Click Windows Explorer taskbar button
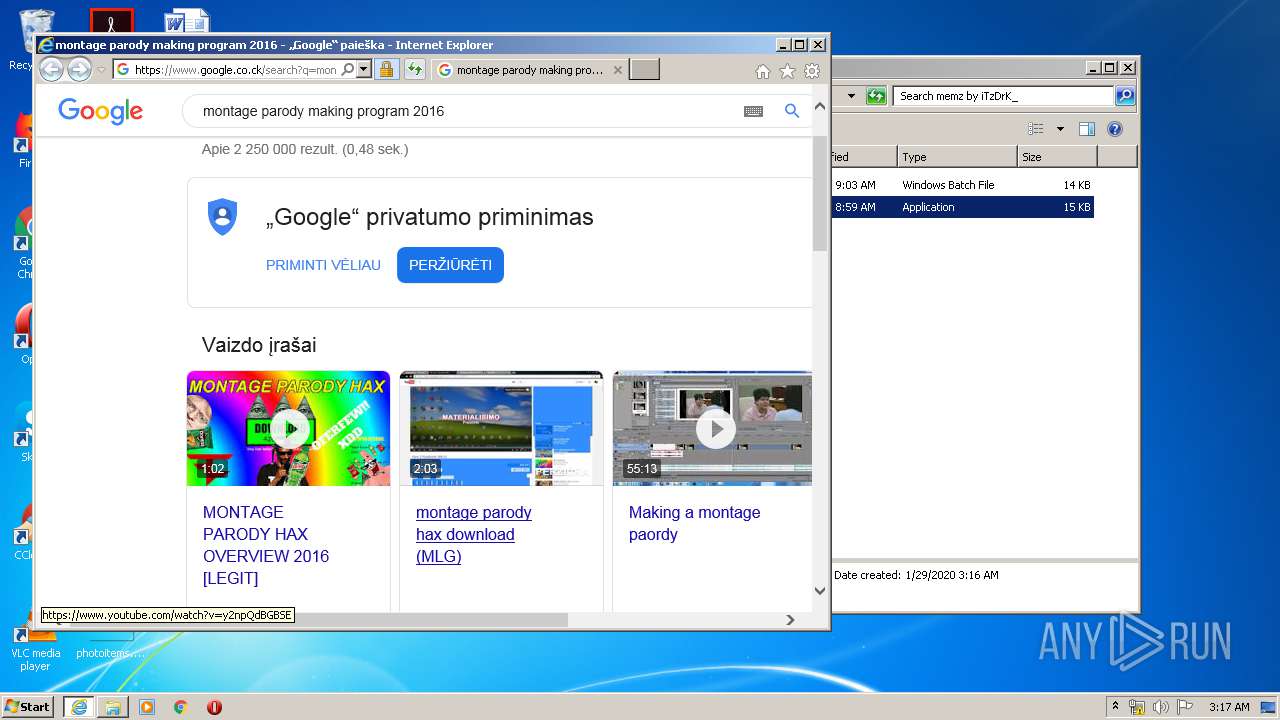 tap(113, 706)
